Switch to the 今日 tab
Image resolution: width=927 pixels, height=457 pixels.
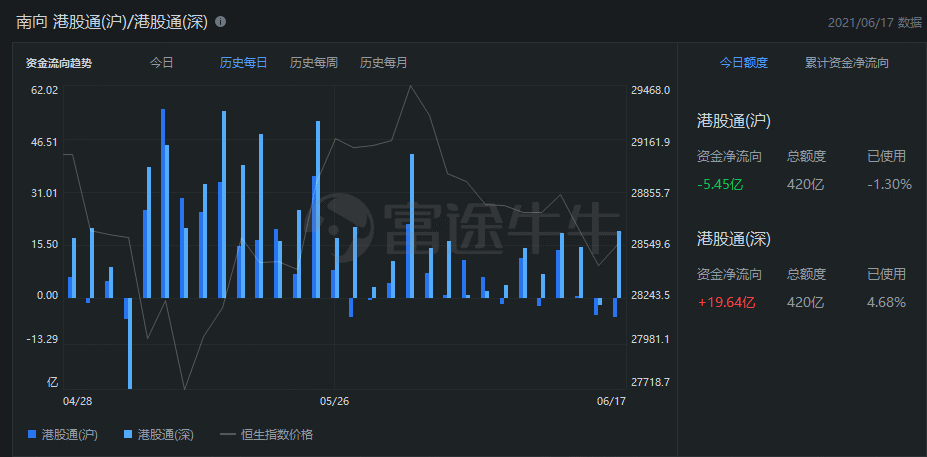click(161, 63)
